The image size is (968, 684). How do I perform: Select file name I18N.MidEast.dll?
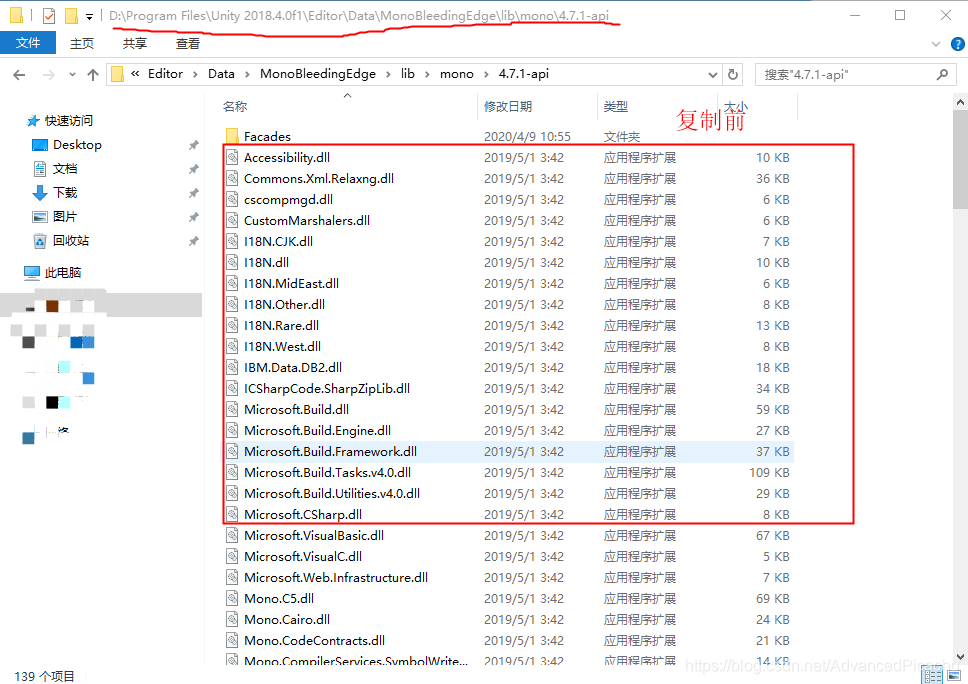291,283
